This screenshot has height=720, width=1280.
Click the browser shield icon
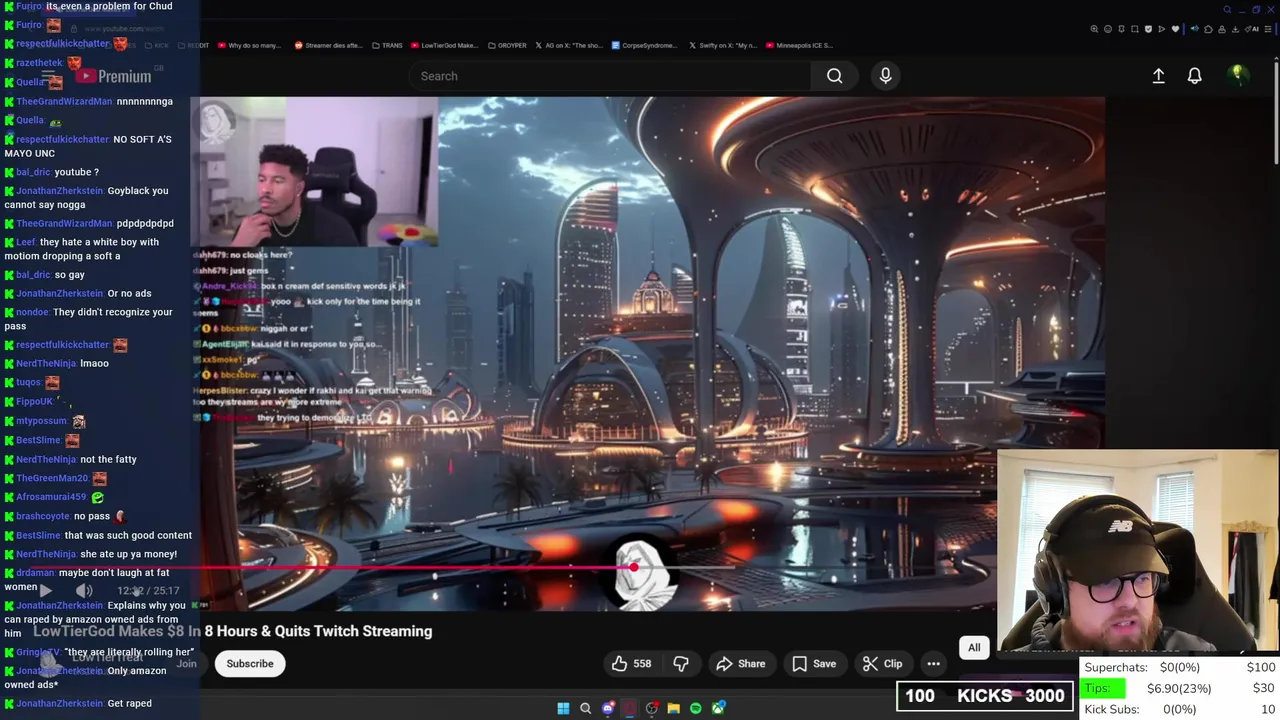1148,29
